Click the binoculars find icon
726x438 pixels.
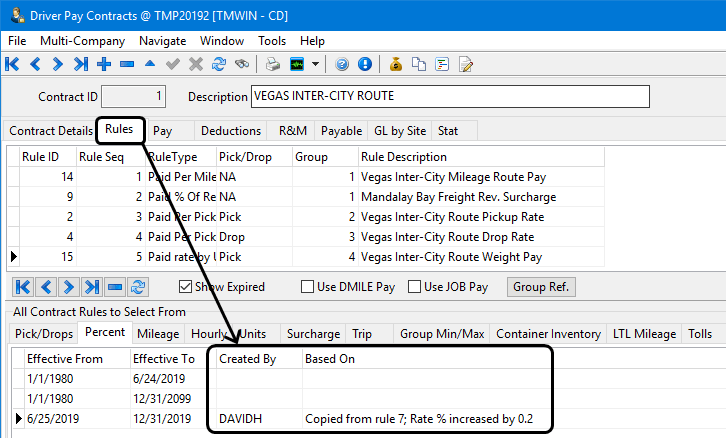(x=241, y=64)
